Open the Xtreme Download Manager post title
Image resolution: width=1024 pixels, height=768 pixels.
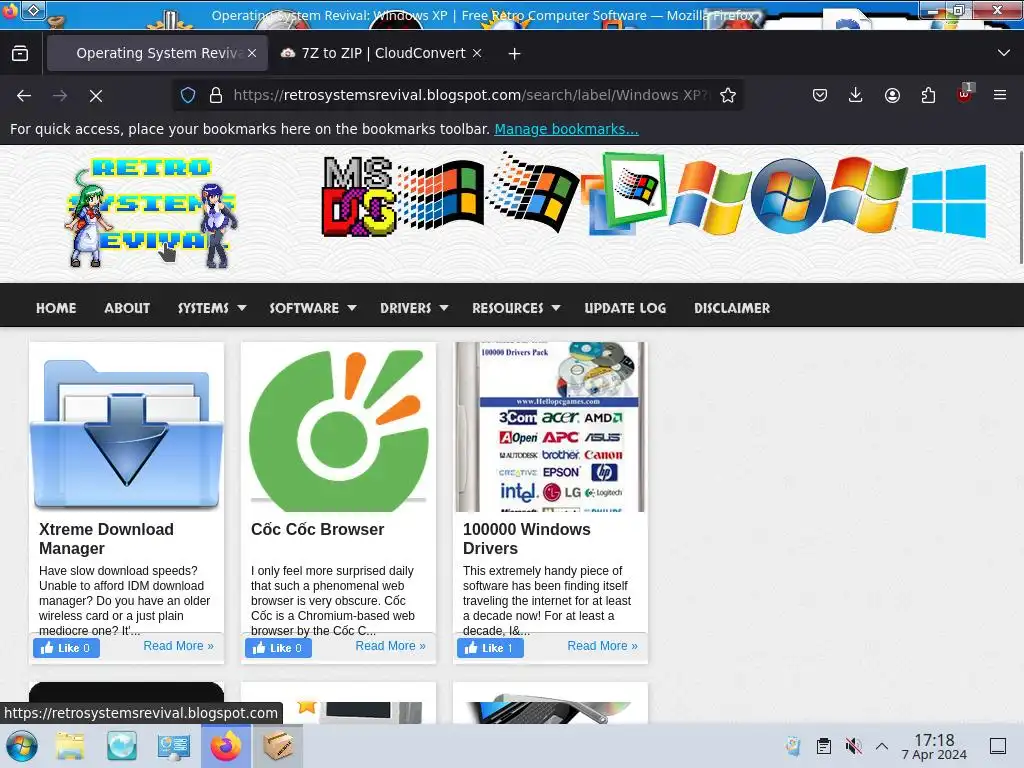(x=106, y=539)
